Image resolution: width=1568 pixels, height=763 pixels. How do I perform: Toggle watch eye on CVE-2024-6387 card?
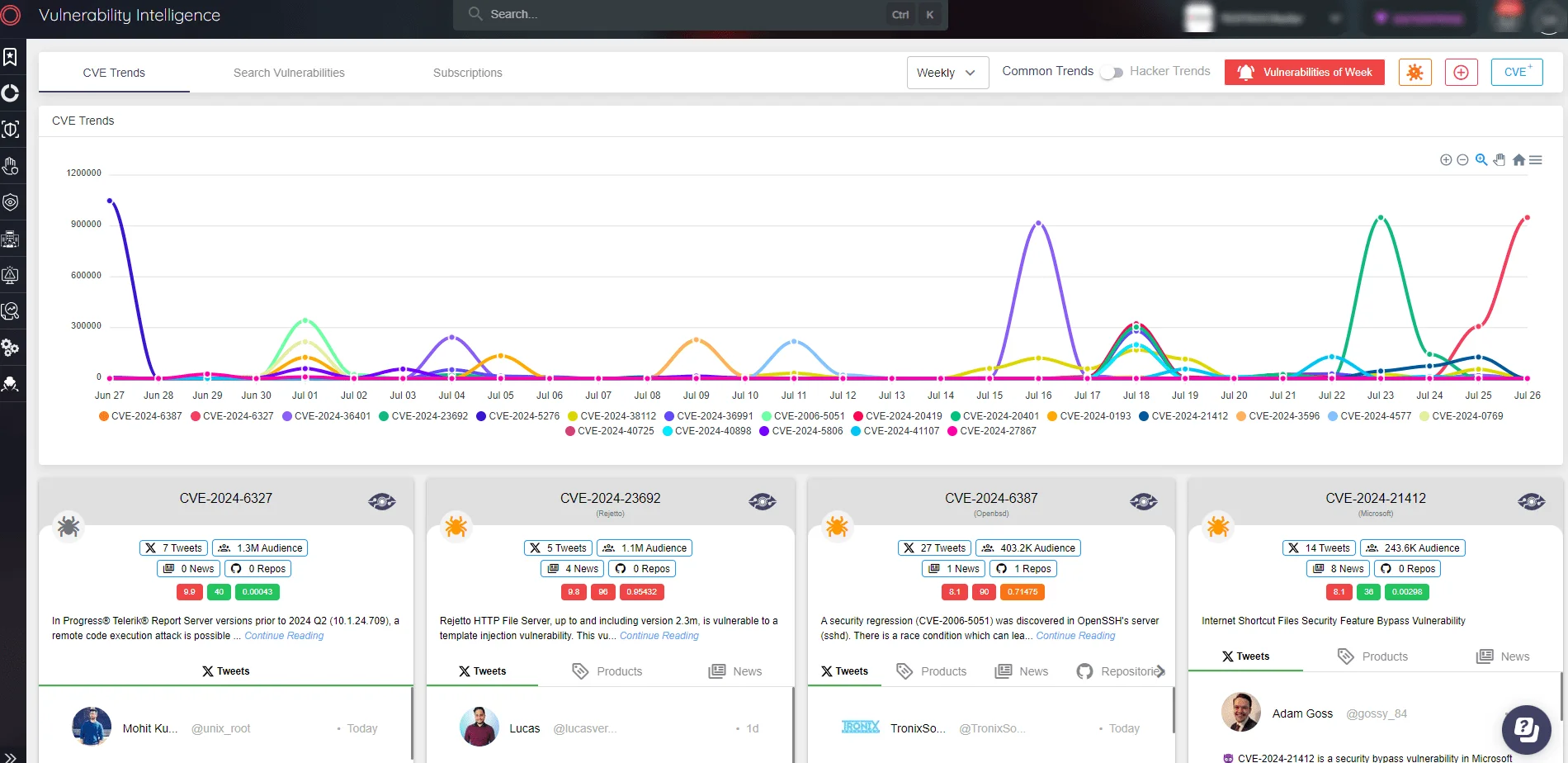[1144, 501]
